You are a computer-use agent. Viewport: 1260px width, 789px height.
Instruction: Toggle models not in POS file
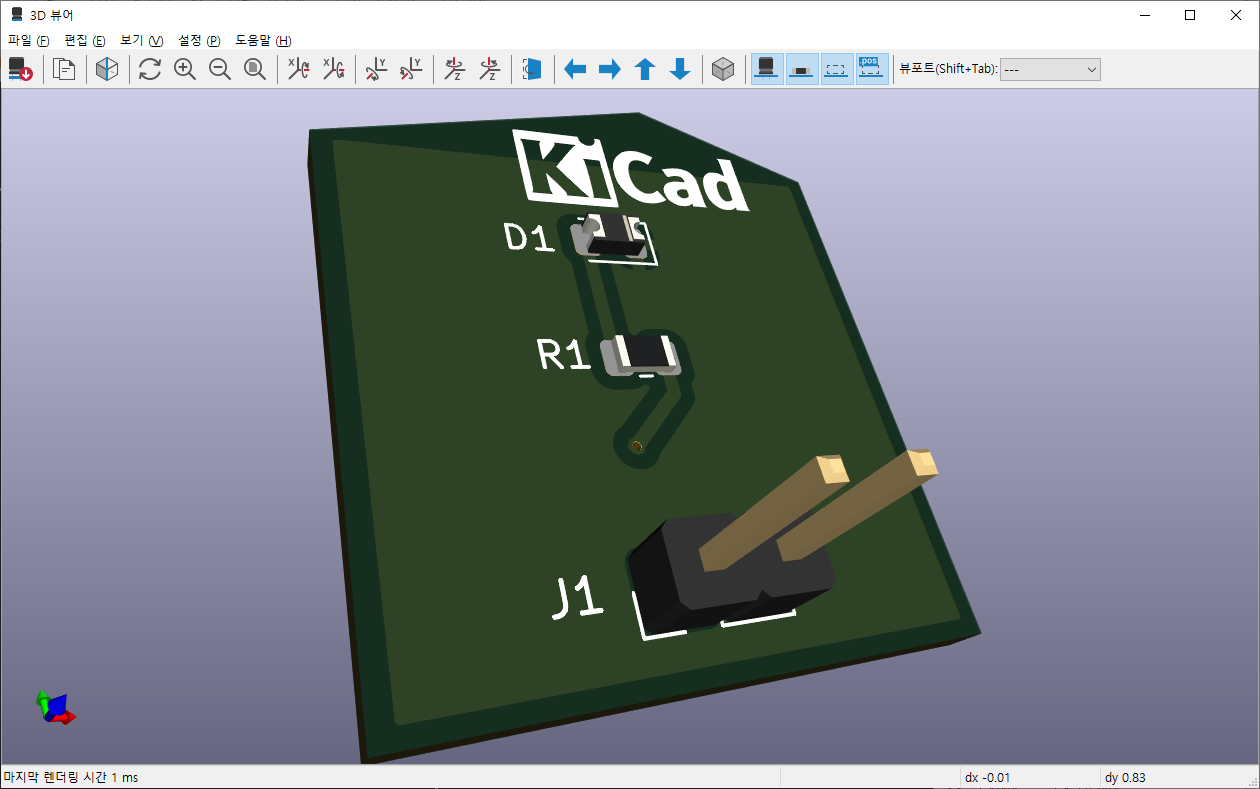[872, 69]
